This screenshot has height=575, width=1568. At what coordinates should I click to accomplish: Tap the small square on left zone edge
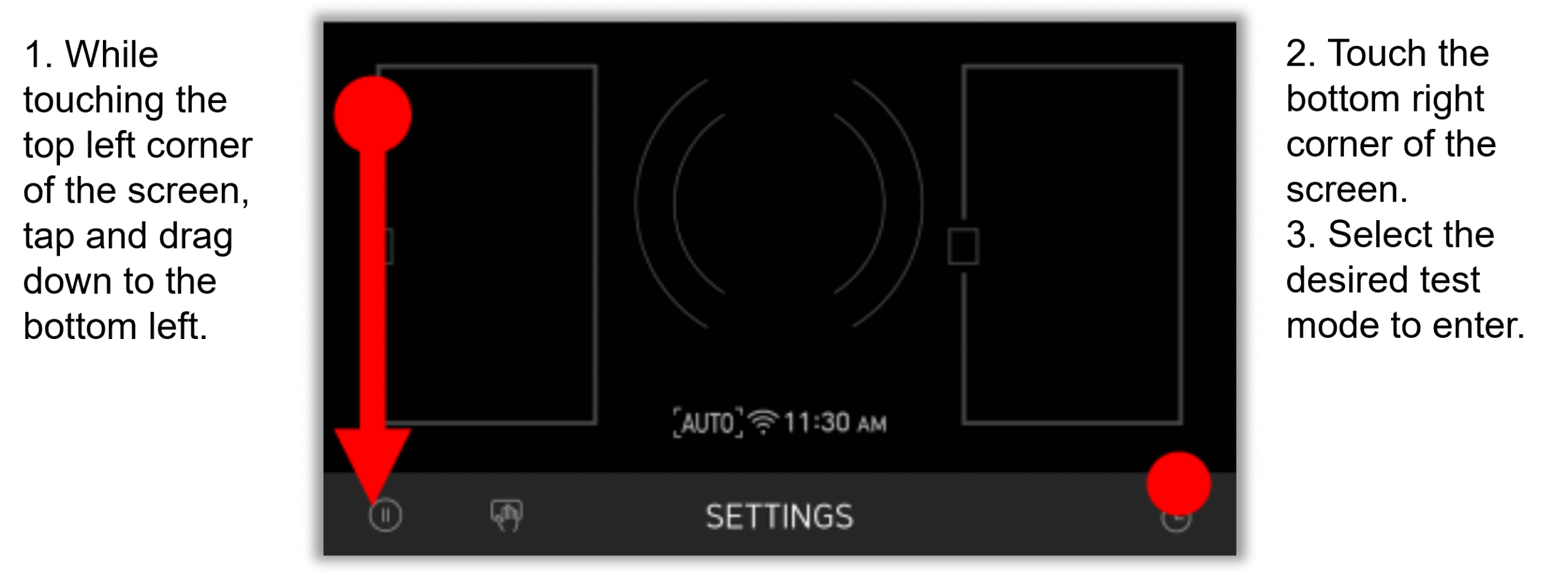point(388,246)
